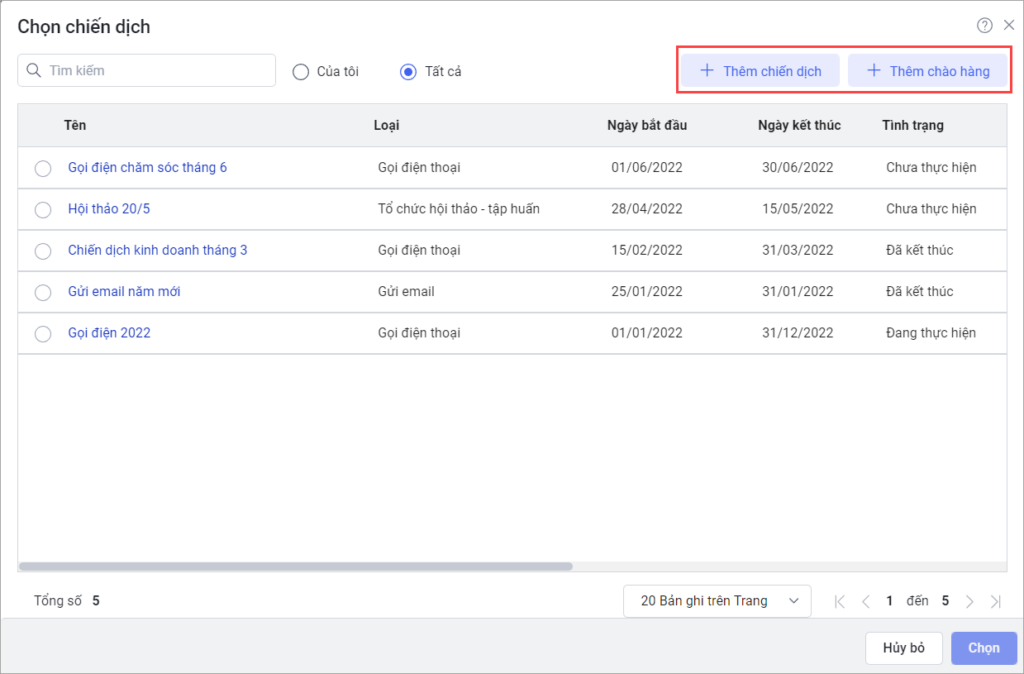
Task: Open the Gọi điện chăm sóc tháng 6 link
Action: [x=148, y=167]
